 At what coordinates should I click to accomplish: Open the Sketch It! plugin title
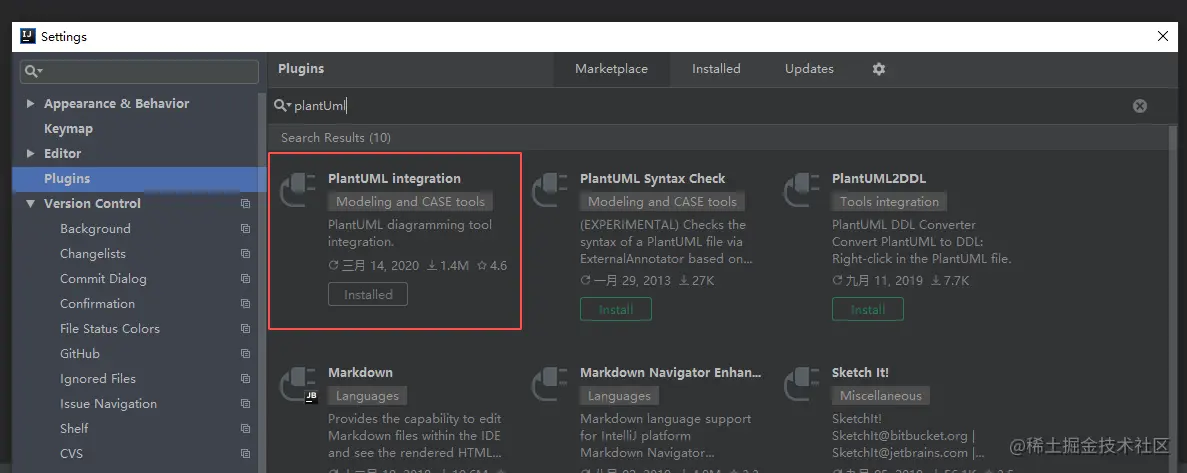[x=860, y=372]
